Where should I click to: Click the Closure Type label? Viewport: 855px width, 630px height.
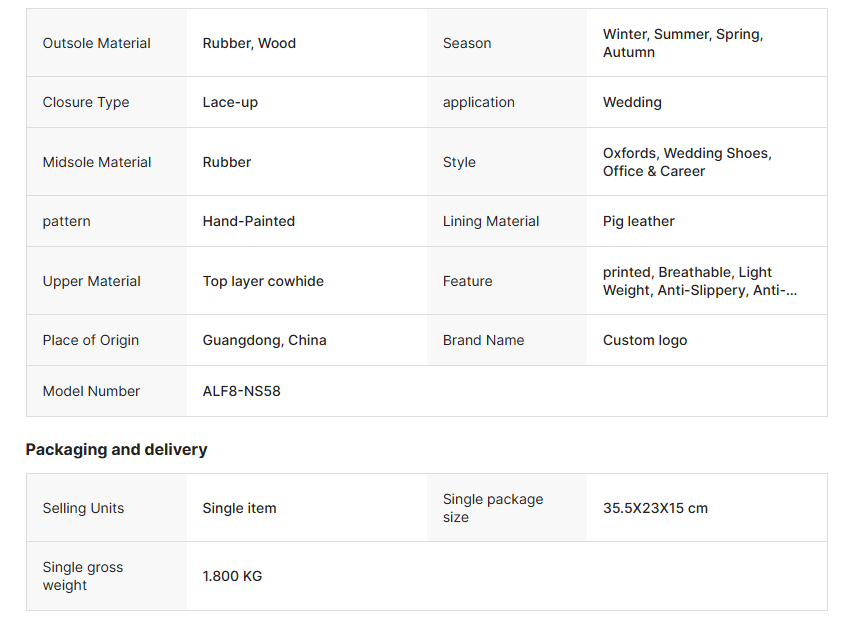86,102
